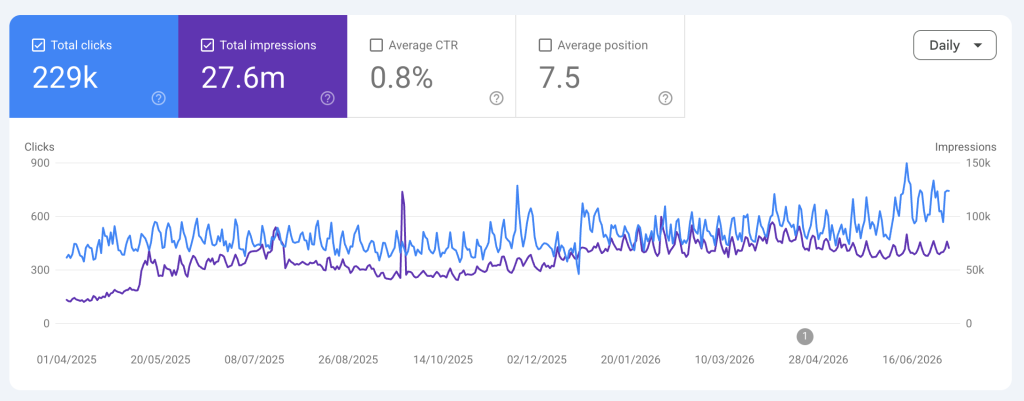Open the Daily granularity dropdown
Screen dimensions: 1024x401
click(955, 45)
